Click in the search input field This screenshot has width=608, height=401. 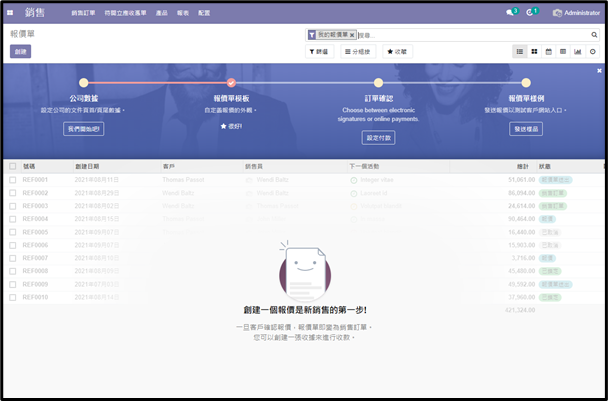click(x=473, y=35)
